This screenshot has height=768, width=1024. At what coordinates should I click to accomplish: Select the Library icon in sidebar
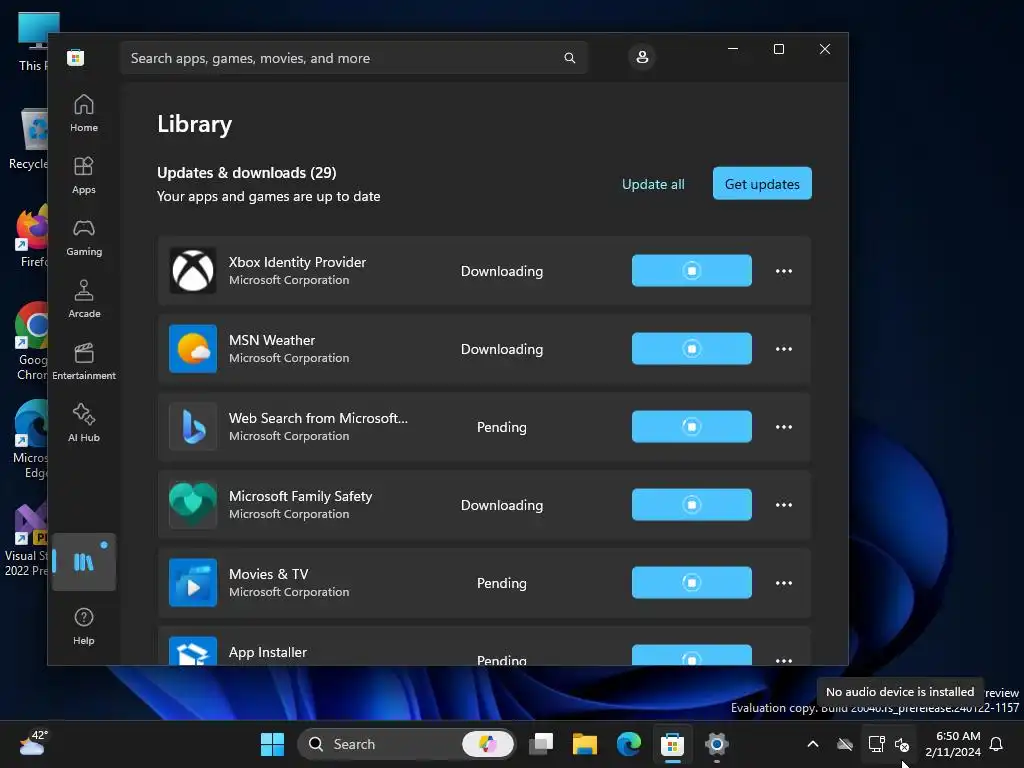[84, 562]
